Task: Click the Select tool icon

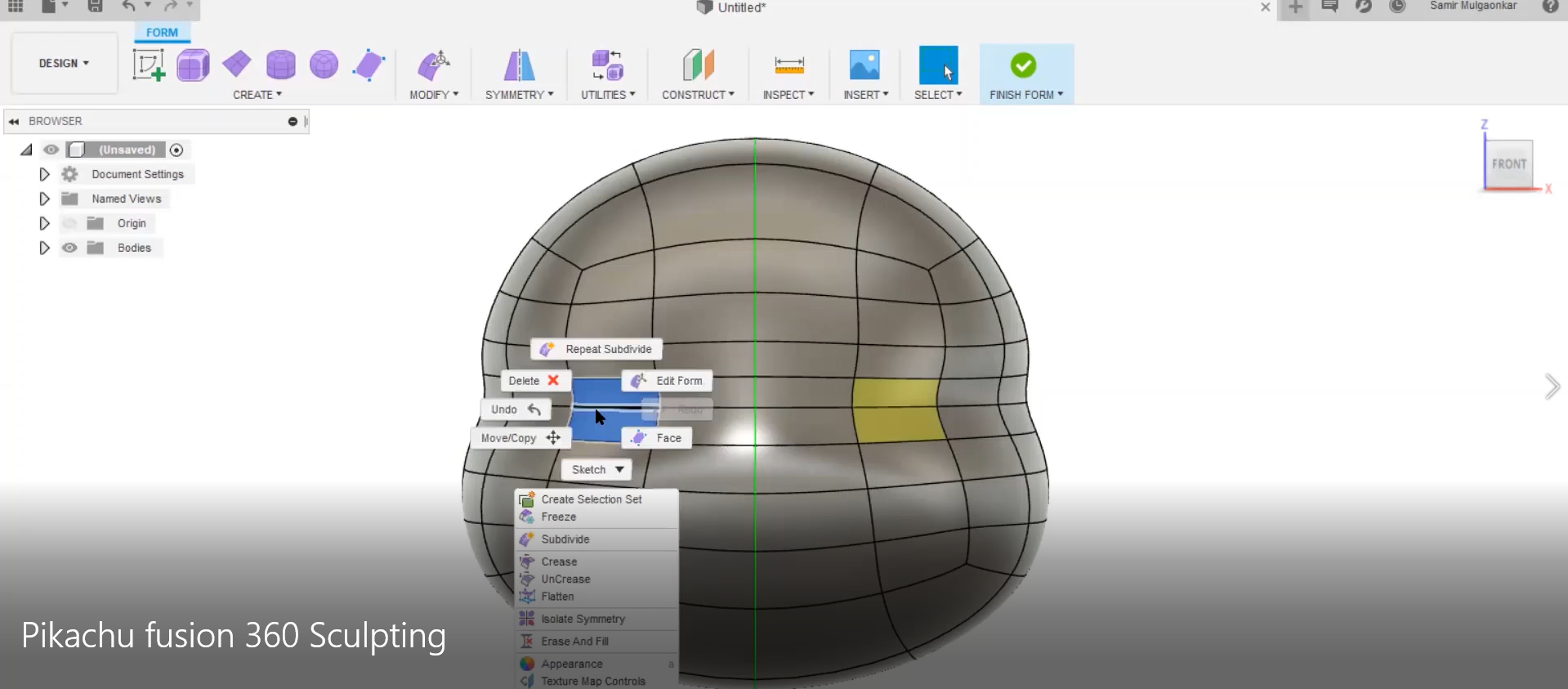Action: (x=938, y=65)
